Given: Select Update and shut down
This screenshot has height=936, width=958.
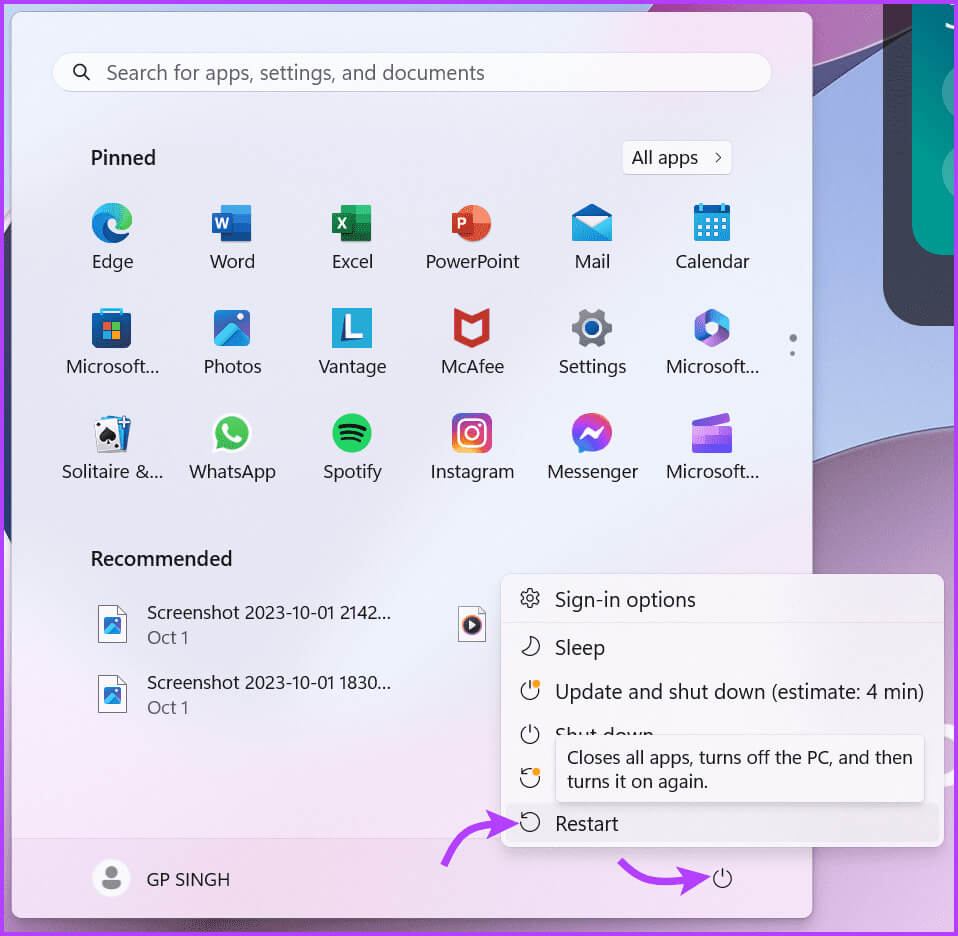Looking at the screenshot, I should point(722,691).
